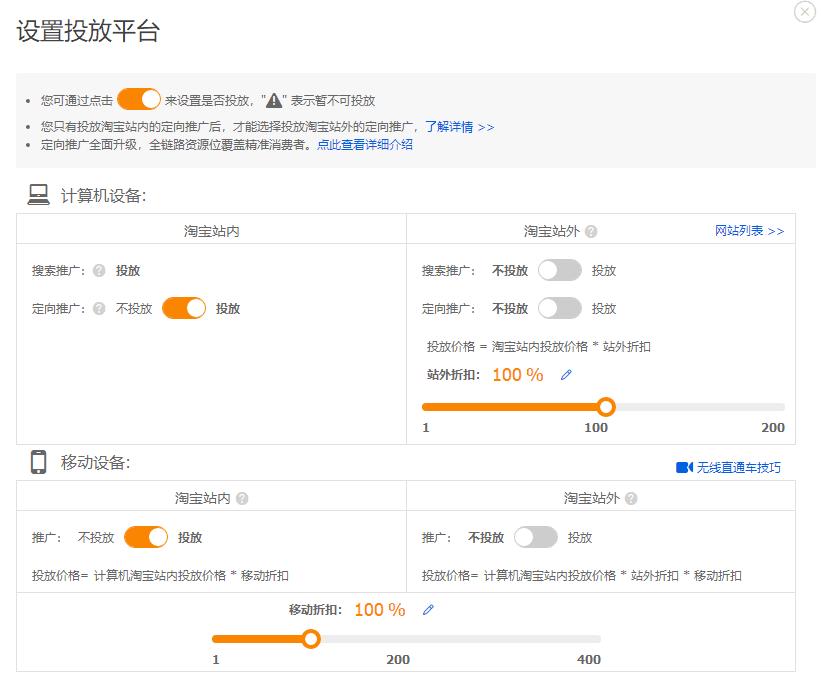Click the pencil icon to edit 移动折扣
The image size is (821, 684).
429,608
